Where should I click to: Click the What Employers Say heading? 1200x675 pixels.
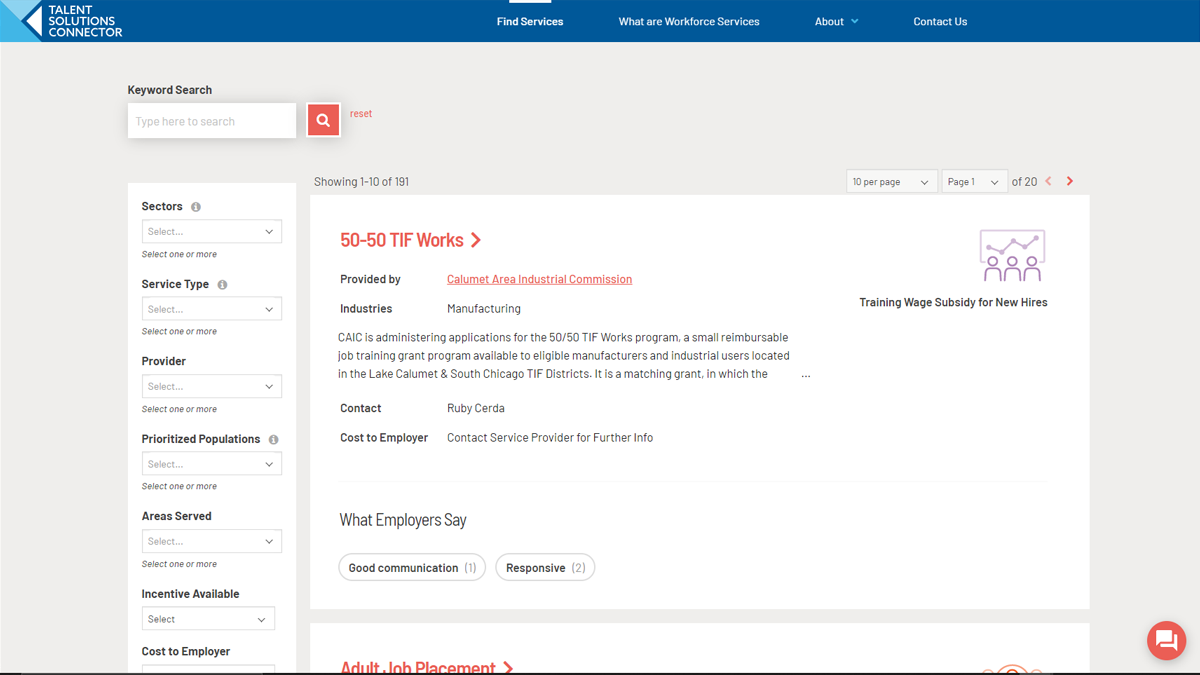403,520
